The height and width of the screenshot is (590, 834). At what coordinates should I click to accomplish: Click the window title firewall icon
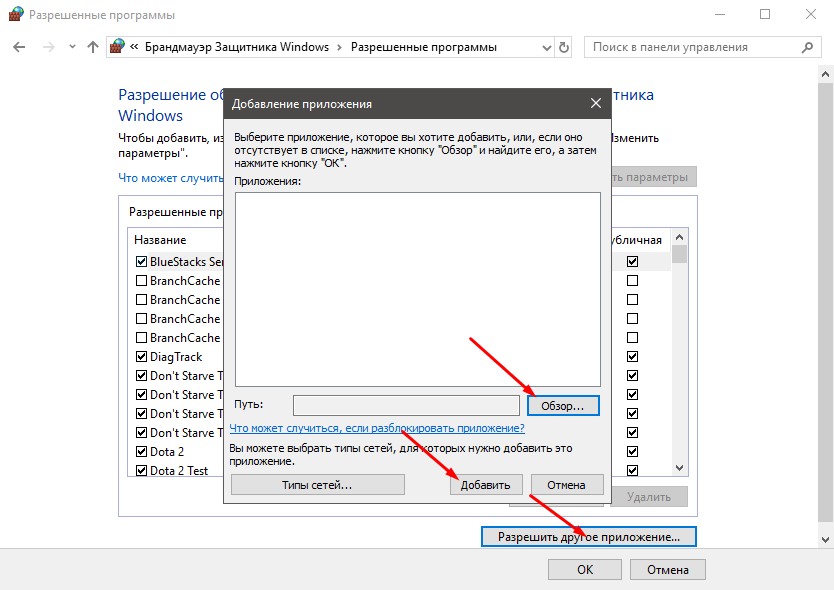[x=16, y=14]
